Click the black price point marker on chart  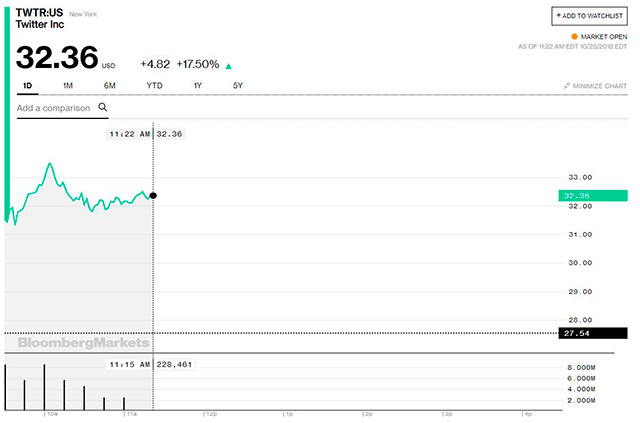point(153,196)
